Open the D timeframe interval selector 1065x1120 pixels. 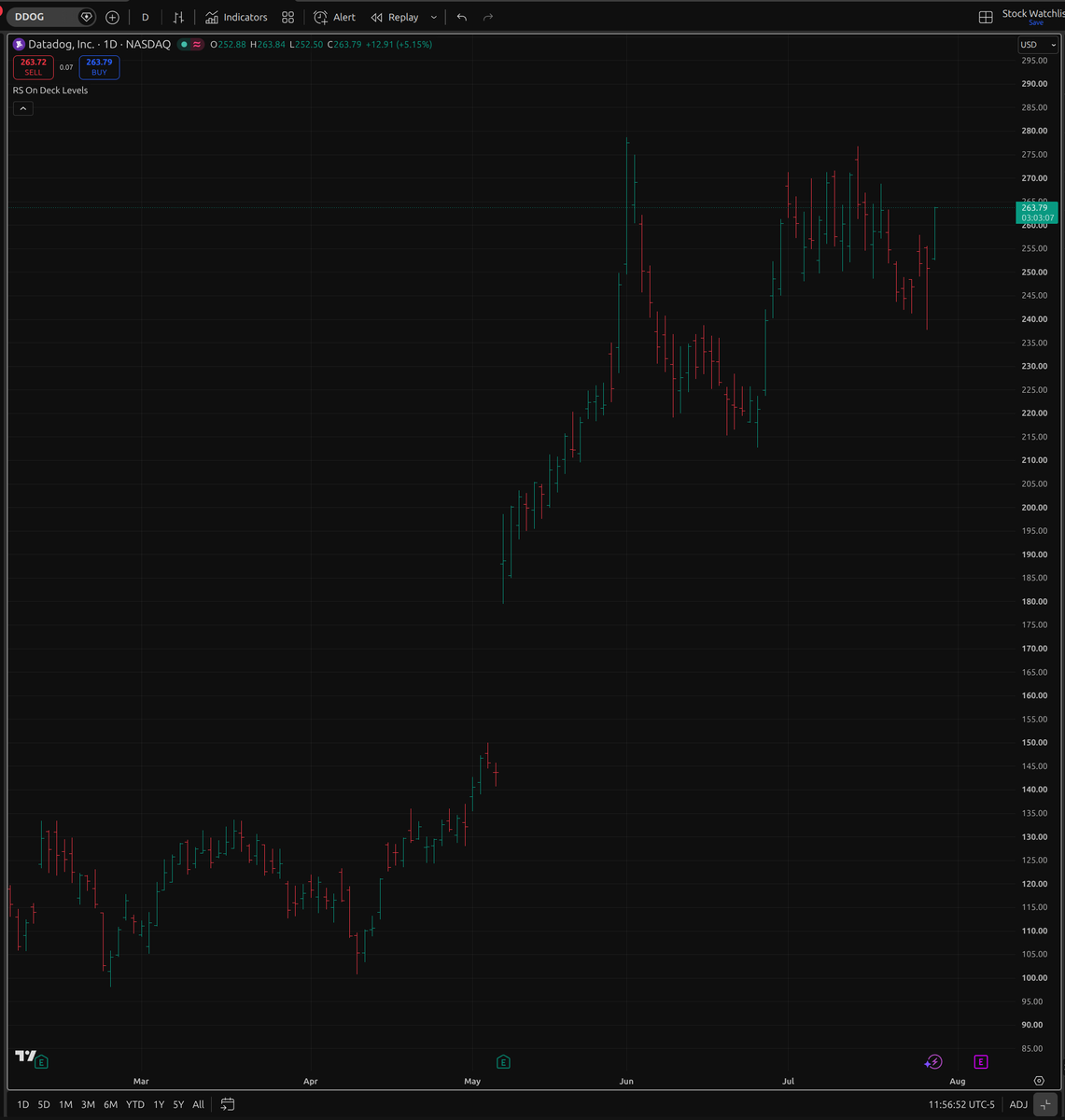[x=145, y=17]
